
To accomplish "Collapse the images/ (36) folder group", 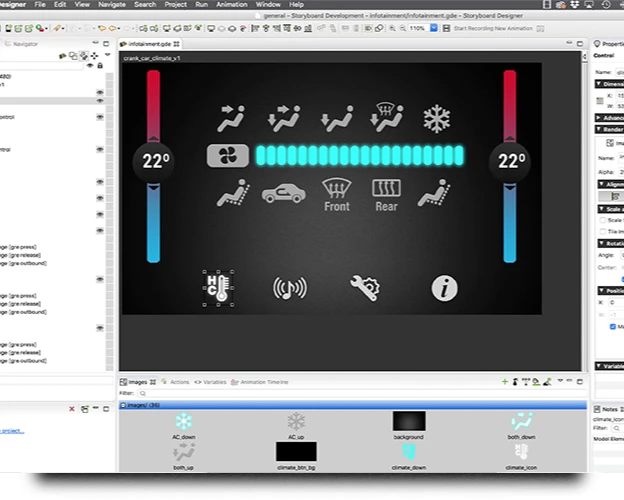I will pos(123,405).
